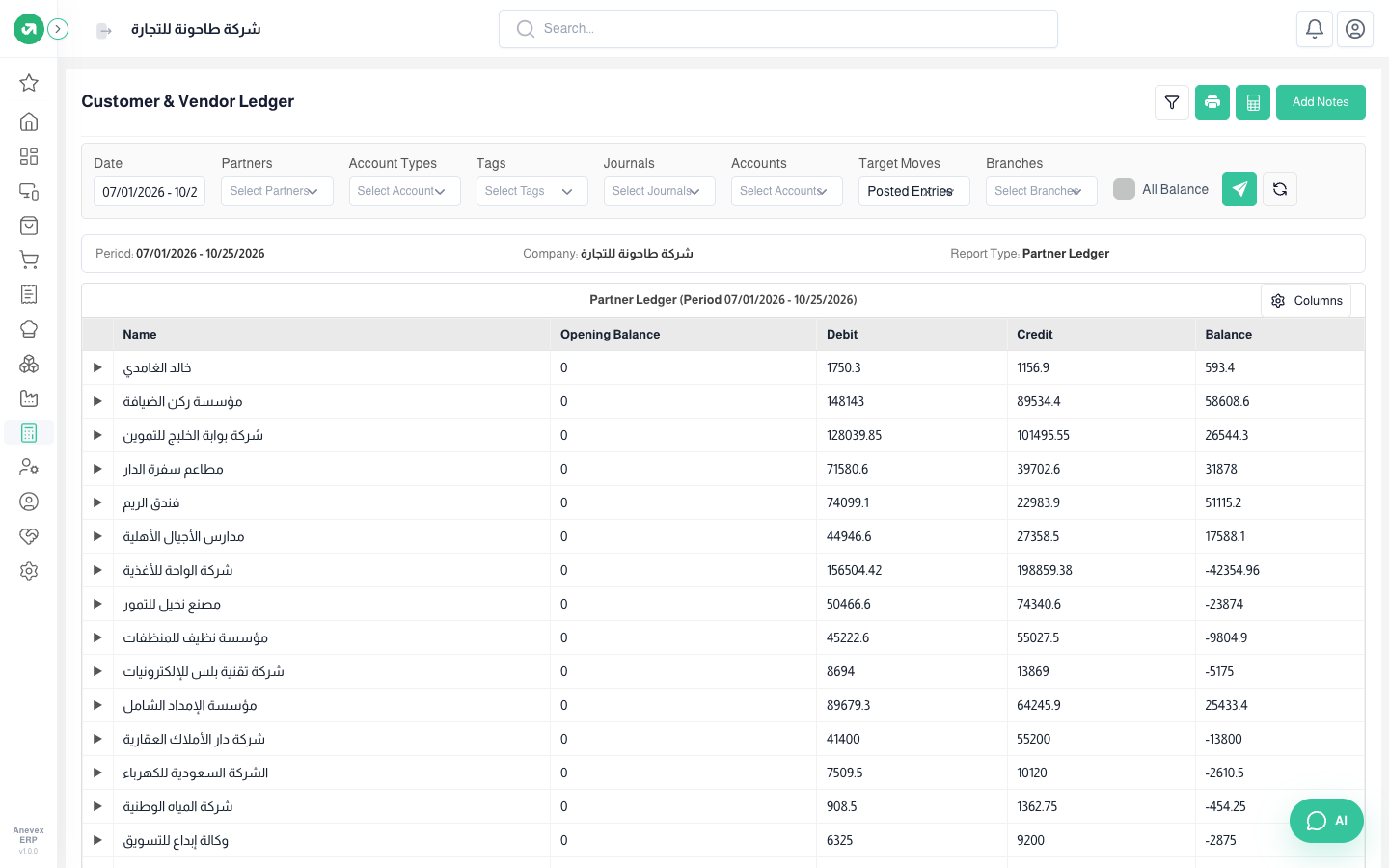This screenshot has height=868, width=1389.
Task: Open the favorites star icon in sidebar
Action: pyautogui.click(x=29, y=83)
